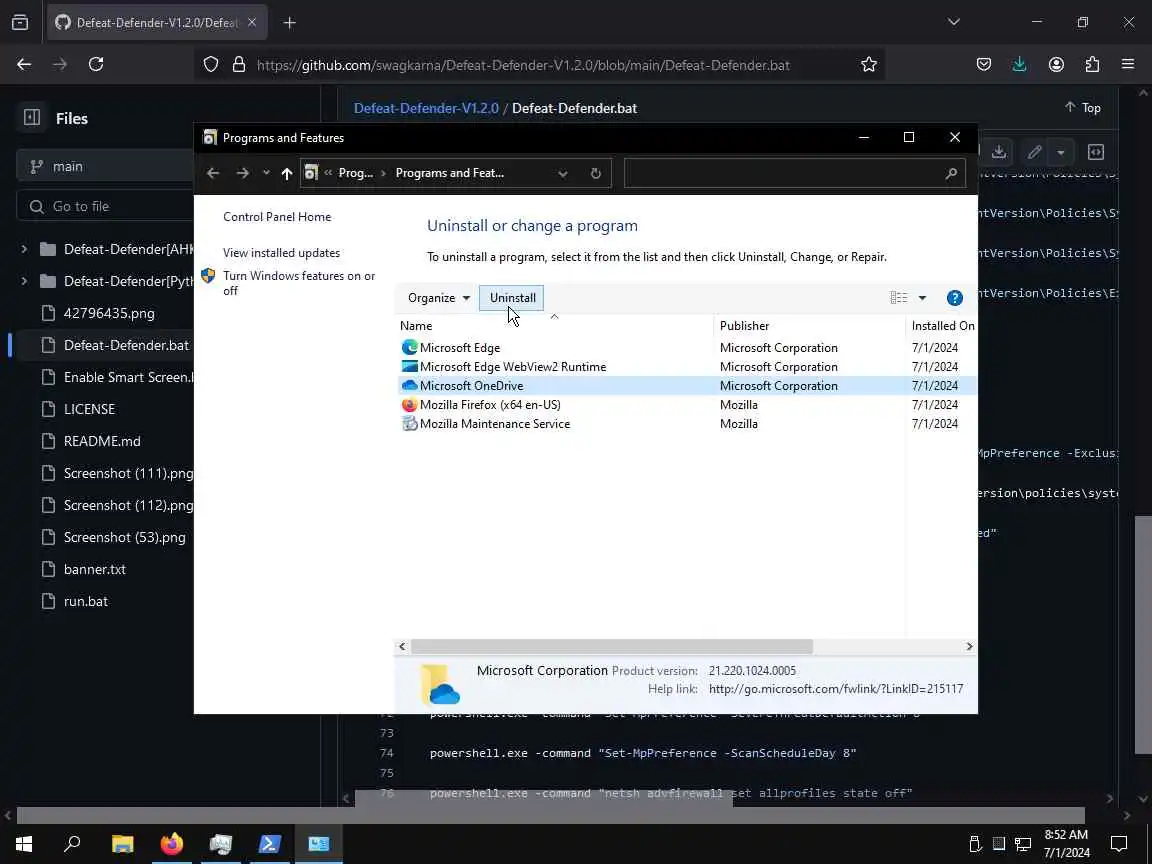Open the Organize dropdown menu
Viewport: 1152px width, 864px height.
click(x=439, y=298)
